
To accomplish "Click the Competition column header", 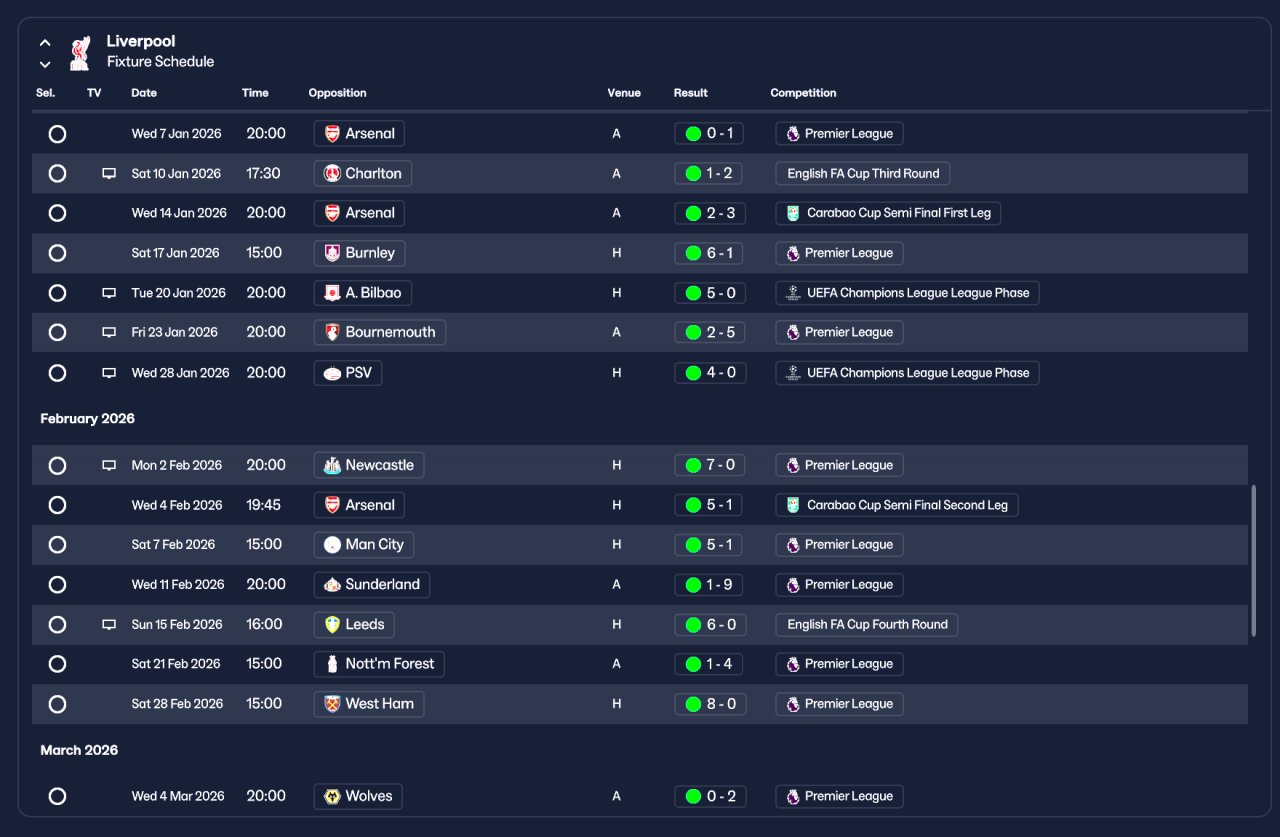I will pos(803,93).
